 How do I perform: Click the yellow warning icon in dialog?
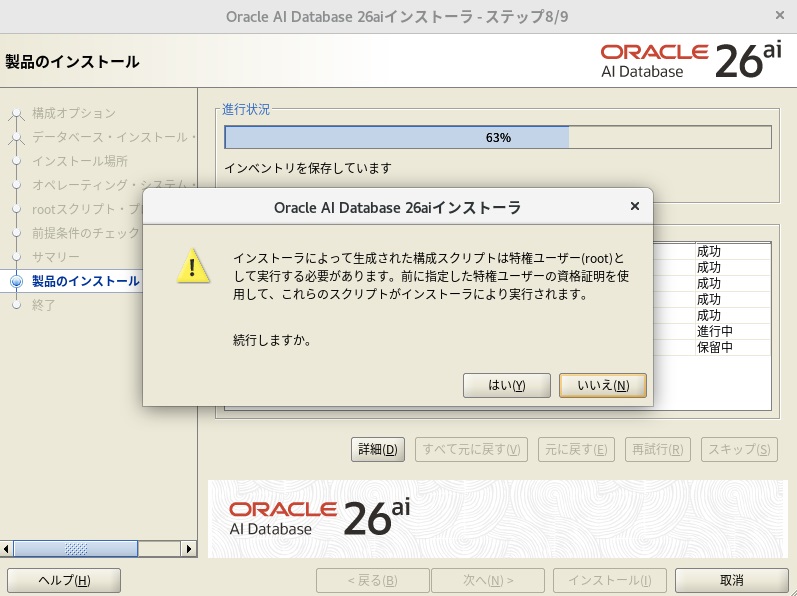tap(193, 266)
